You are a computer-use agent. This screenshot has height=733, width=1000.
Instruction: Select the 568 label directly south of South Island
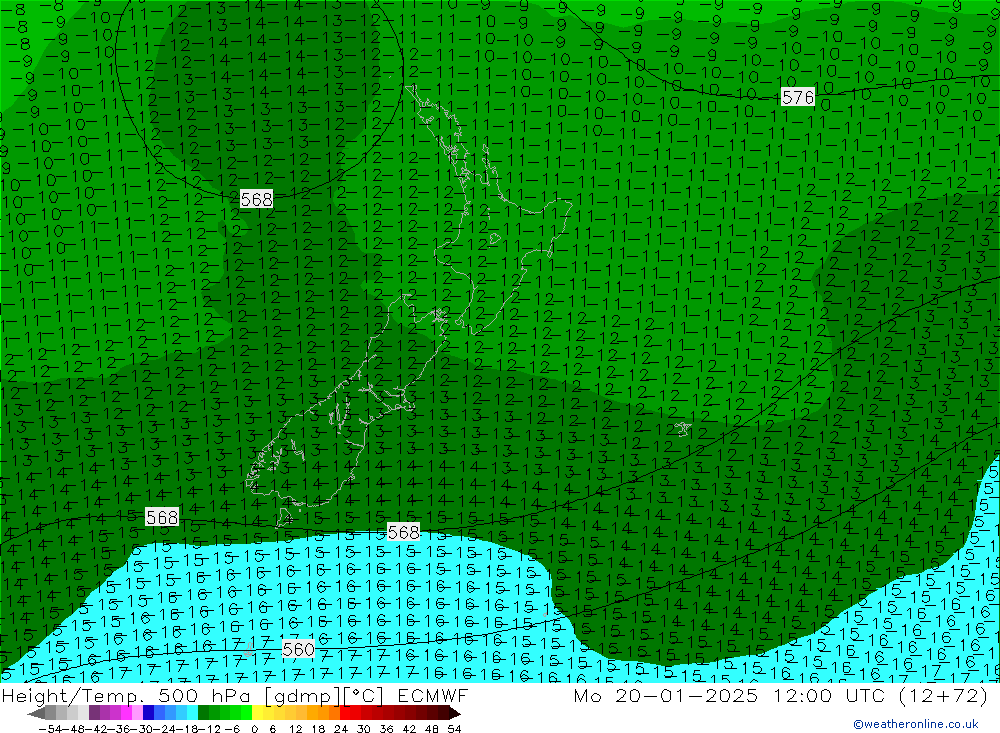point(403,531)
